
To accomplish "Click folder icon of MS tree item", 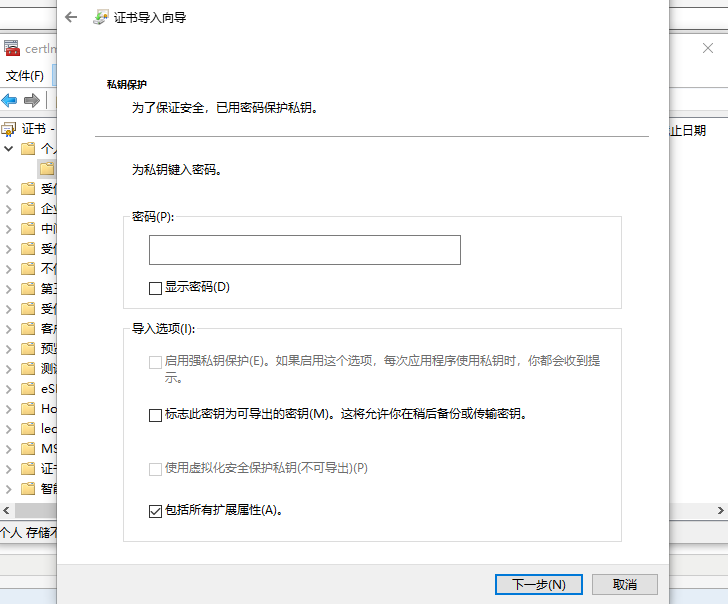I will [28, 448].
